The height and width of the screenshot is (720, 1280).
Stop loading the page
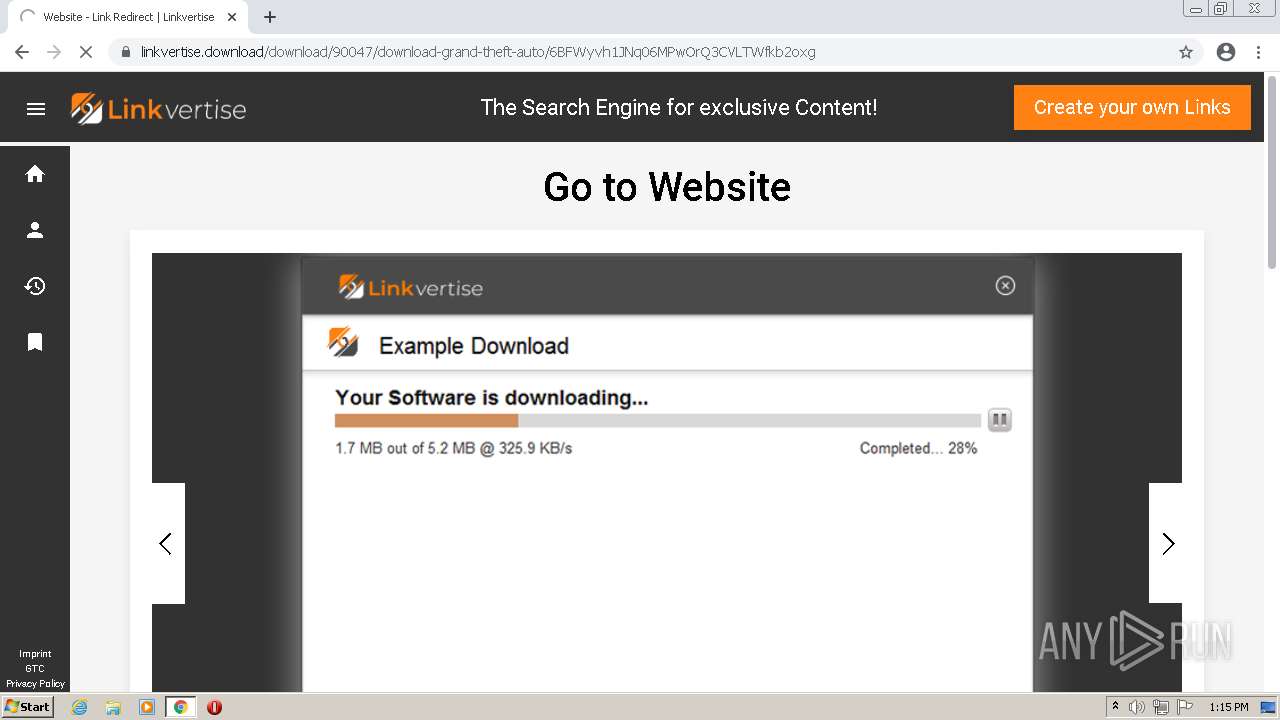[x=86, y=52]
